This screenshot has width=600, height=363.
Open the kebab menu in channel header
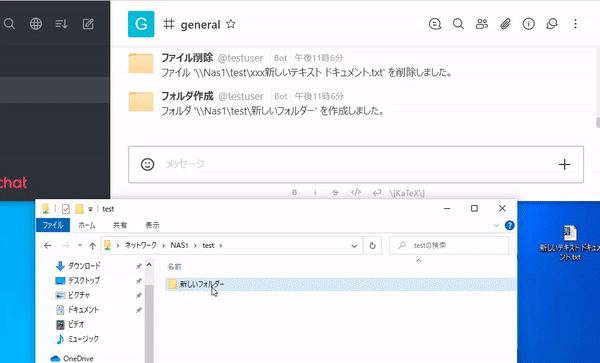(x=575, y=24)
